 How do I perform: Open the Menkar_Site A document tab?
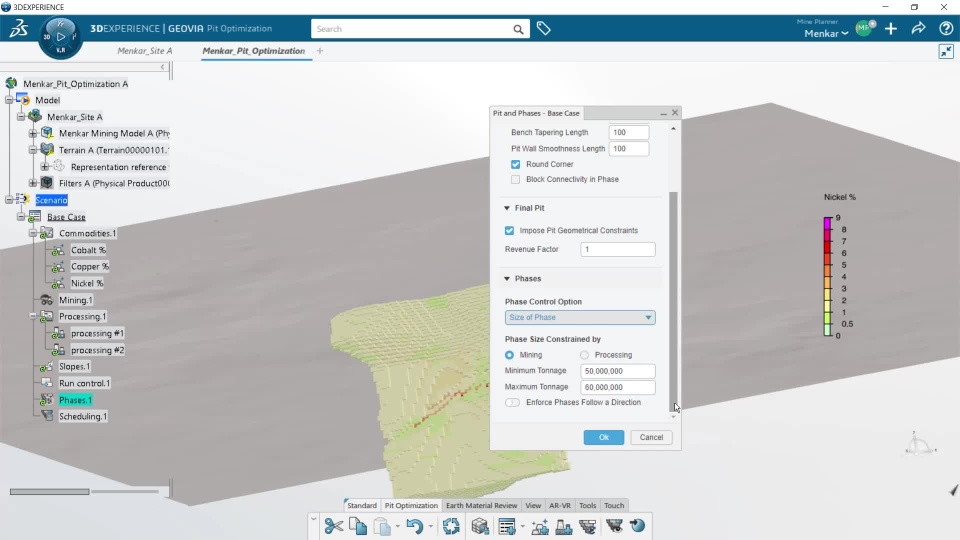click(144, 51)
